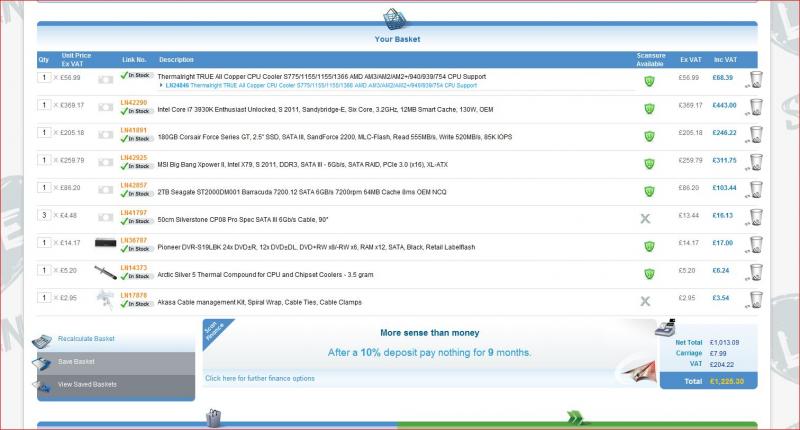Open link number LN41797

(x=134, y=213)
